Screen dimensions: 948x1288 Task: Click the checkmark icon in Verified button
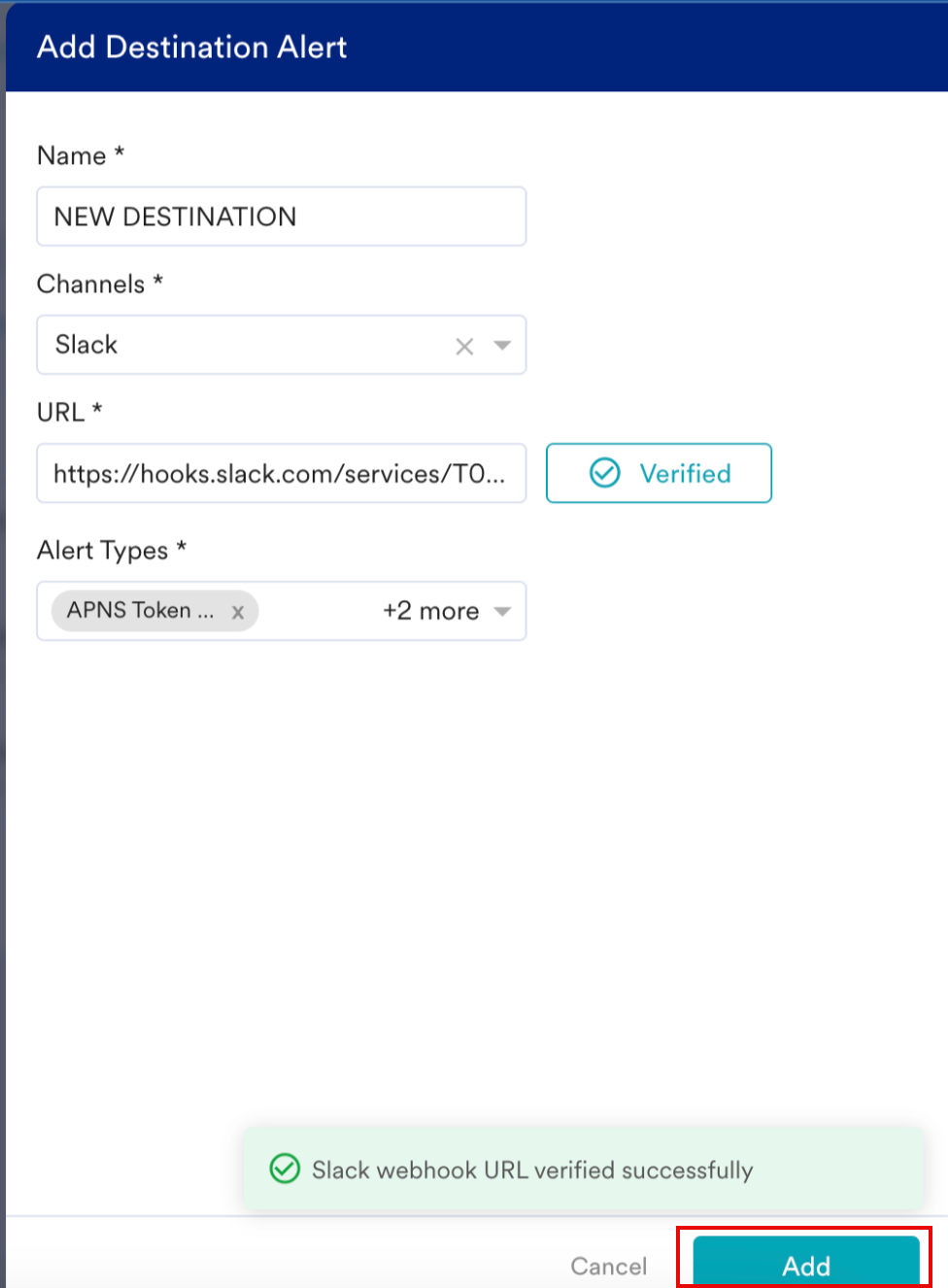[605, 473]
